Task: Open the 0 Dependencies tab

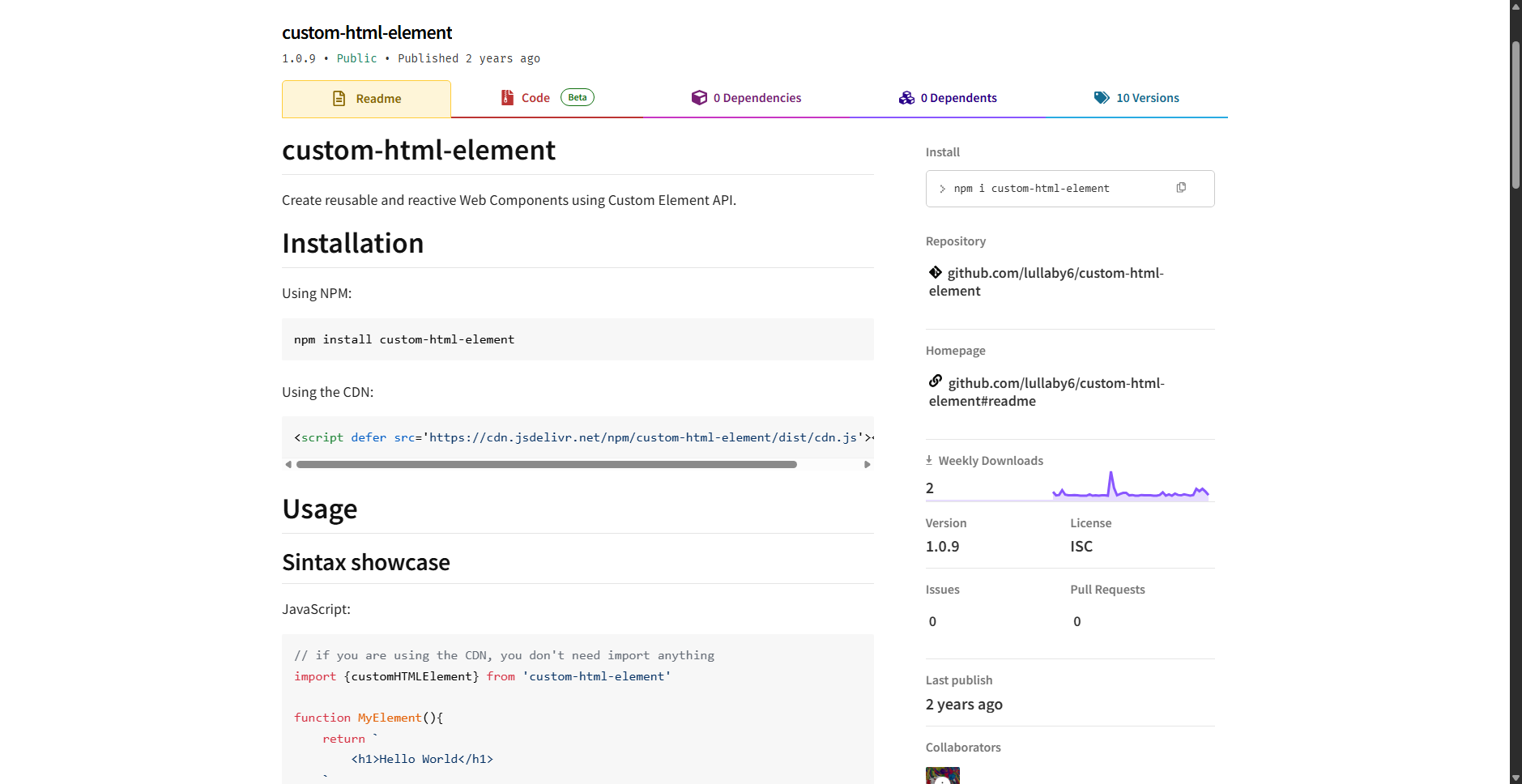Action: point(746,98)
